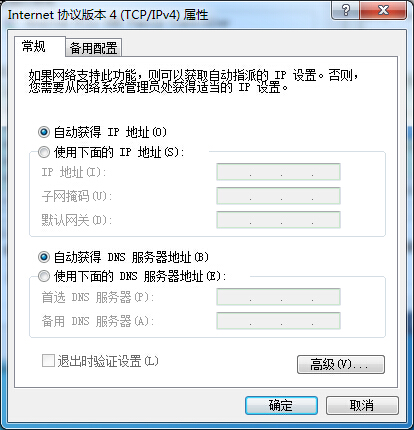The height and width of the screenshot is (430, 414).
Task: Close the TCP/IPv4 properties dialog
Action: click(383, 10)
